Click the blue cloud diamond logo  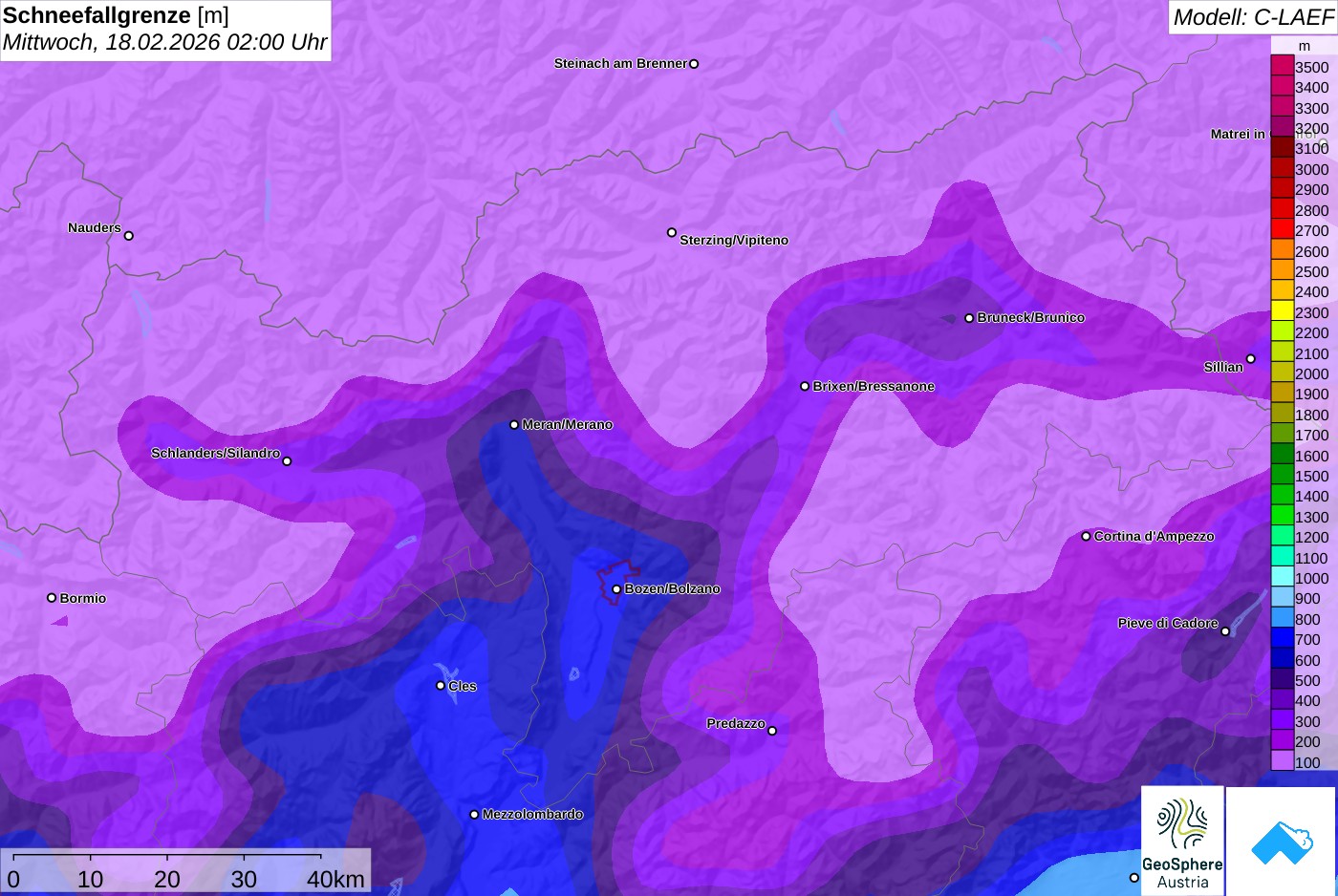tap(1282, 842)
